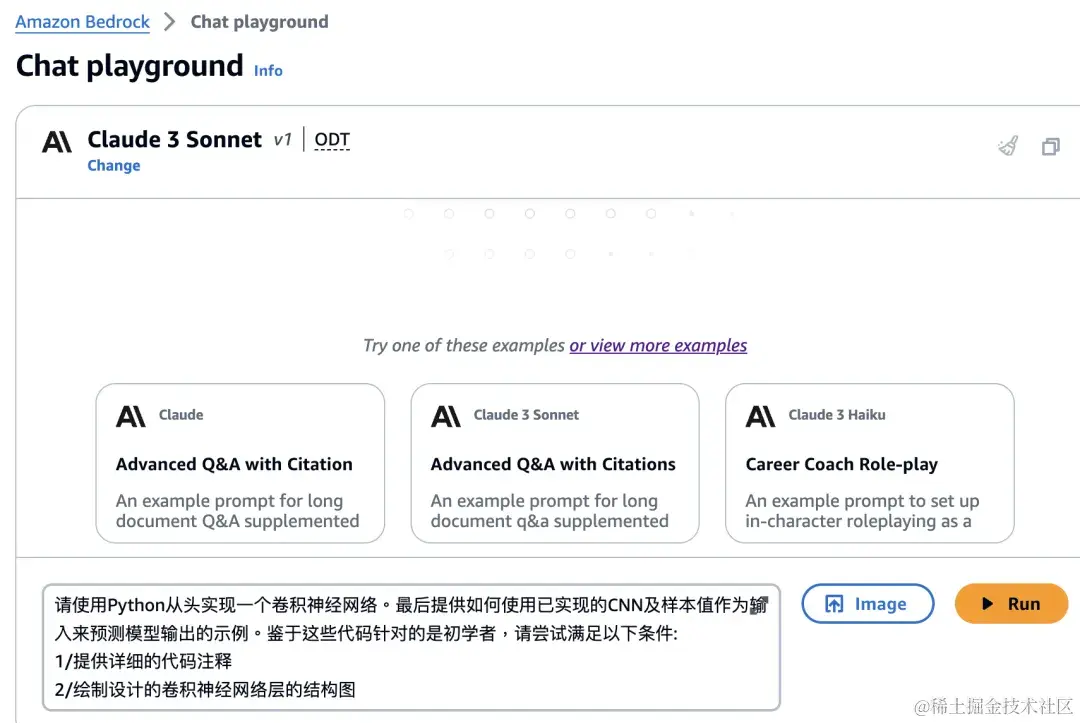Click the copy icon near top right
This screenshot has height=723, width=1080.
pos(1050,147)
